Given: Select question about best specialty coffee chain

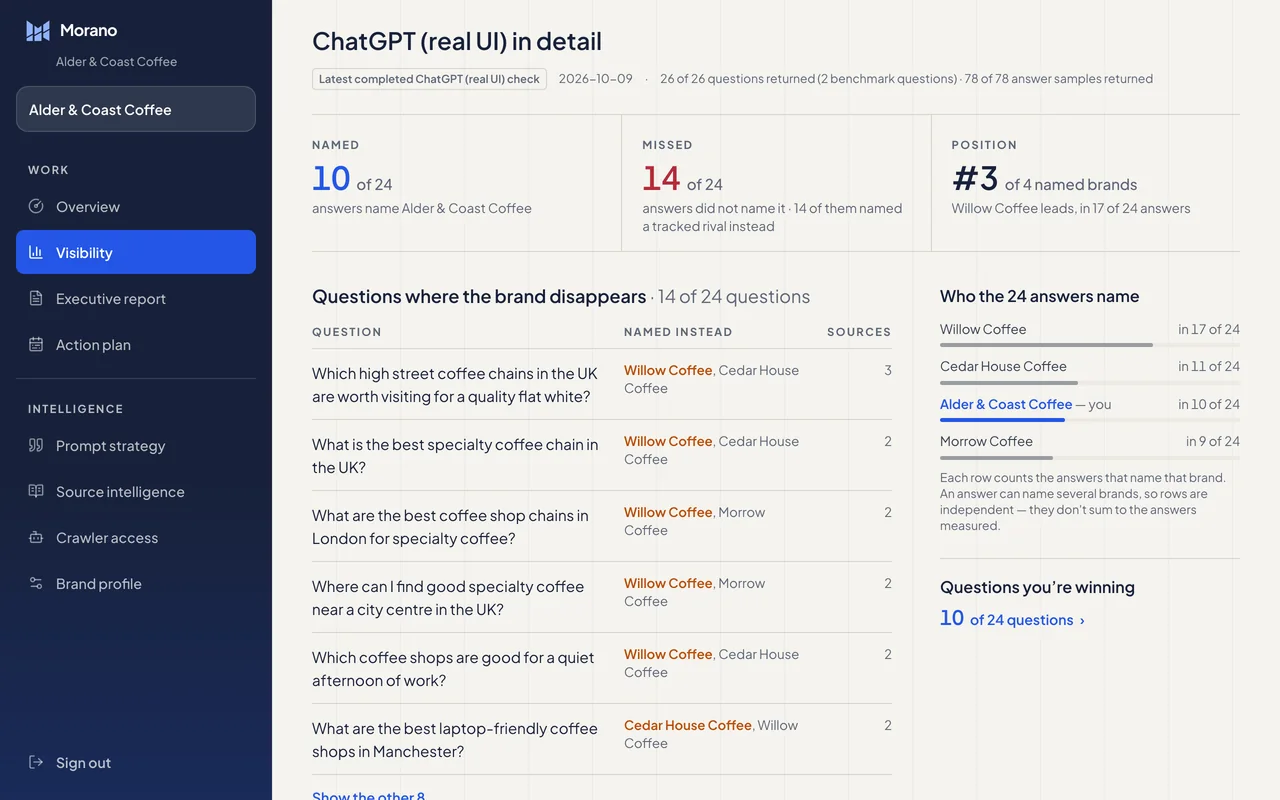Looking at the screenshot, I should tap(455, 456).
